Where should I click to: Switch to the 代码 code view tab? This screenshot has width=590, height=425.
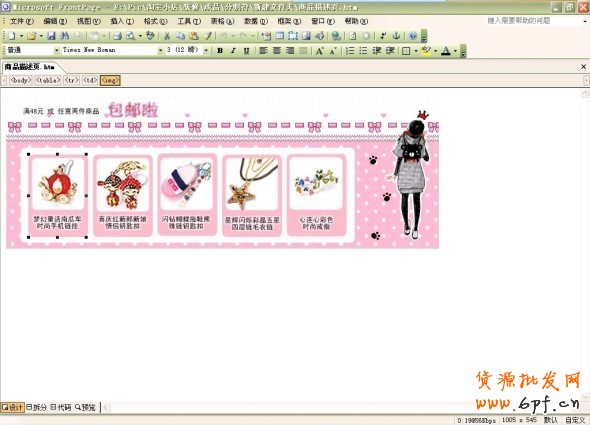pyautogui.click(x=61, y=407)
